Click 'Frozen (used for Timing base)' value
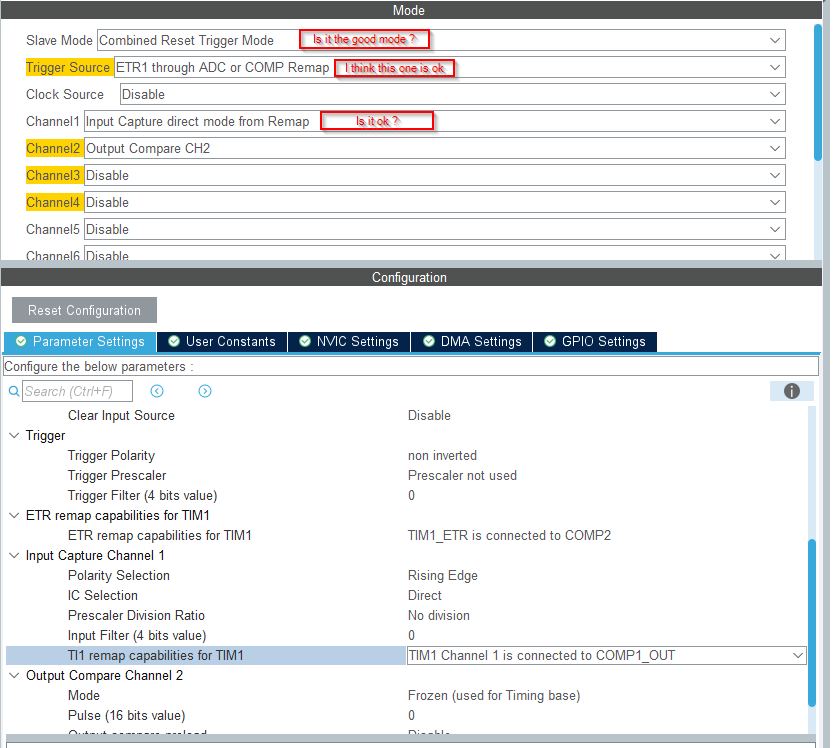 tap(494, 695)
